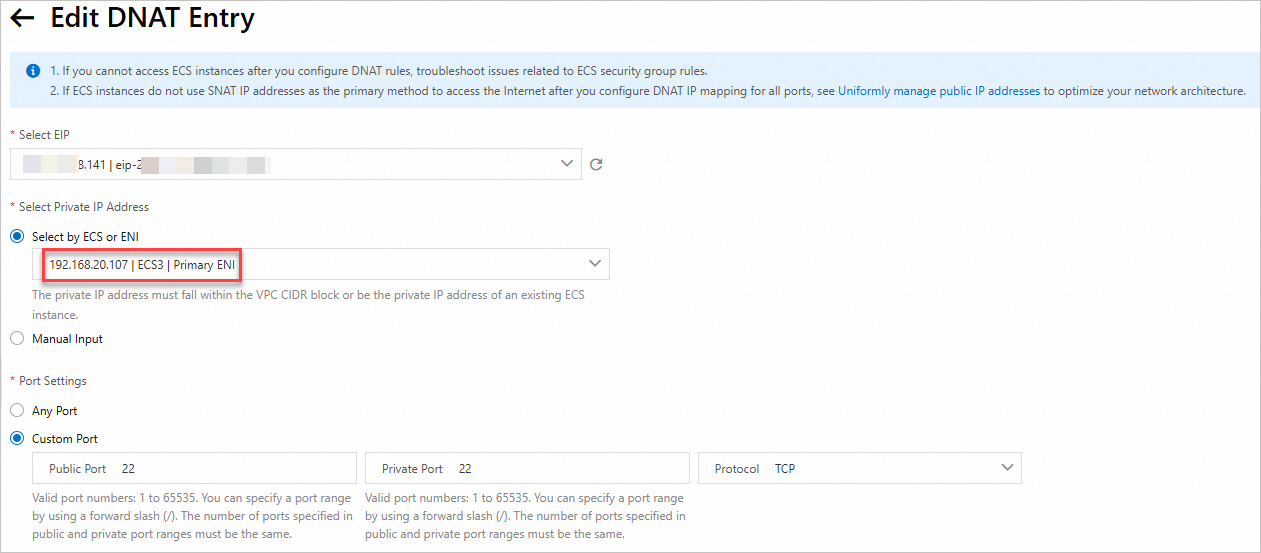Image resolution: width=1261 pixels, height=553 pixels.
Task: Click the back arrow beside Edit DNAT Entry
Action: coord(22,18)
